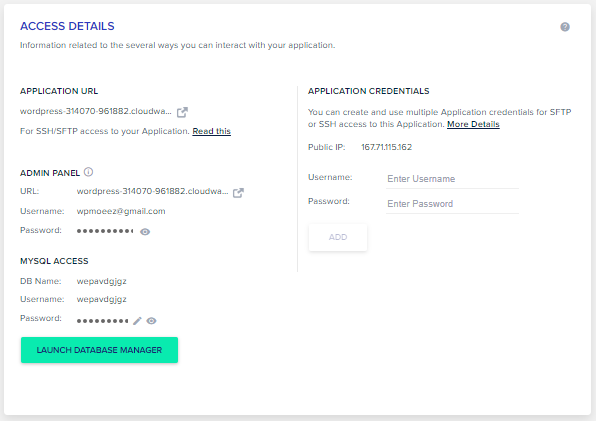Click the DB Name value wepavdgjgz

click(x=101, y=282)
